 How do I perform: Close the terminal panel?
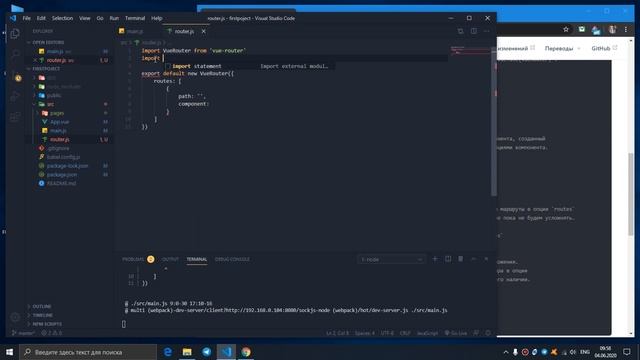(486, 259)
